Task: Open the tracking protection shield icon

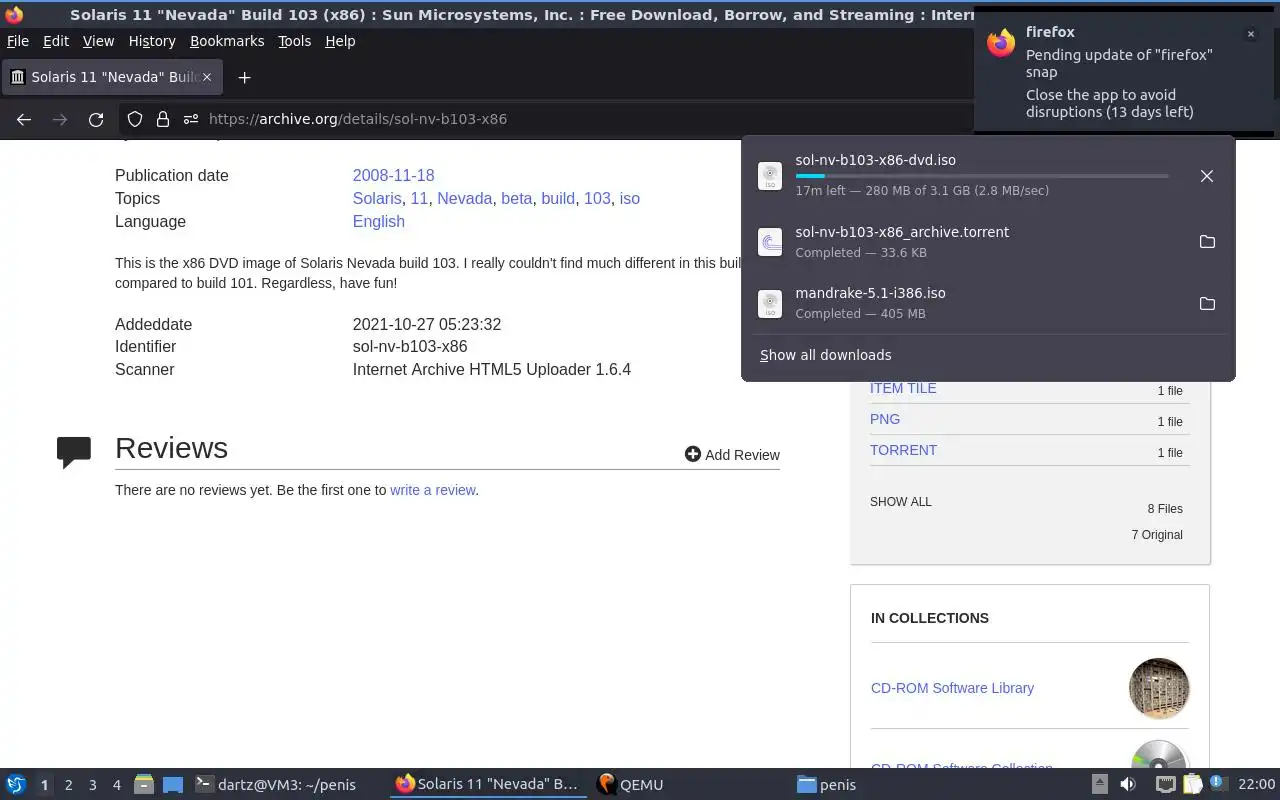Action: pyautogui.click(x=135, y=119)
